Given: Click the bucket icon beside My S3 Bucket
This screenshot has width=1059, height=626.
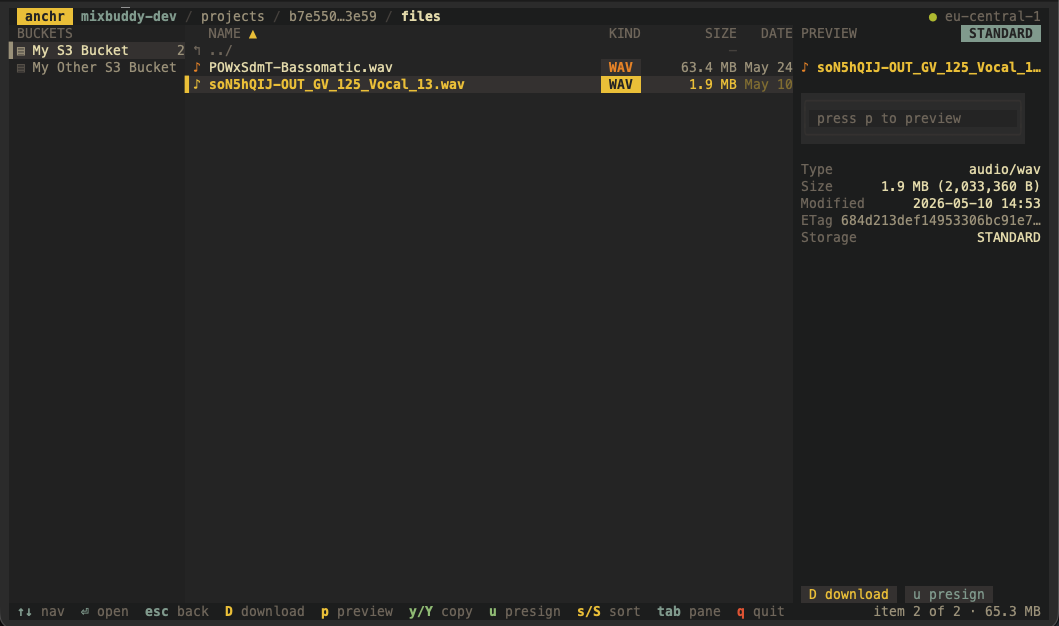Looking at the screenshot, I should pos(21,51).
